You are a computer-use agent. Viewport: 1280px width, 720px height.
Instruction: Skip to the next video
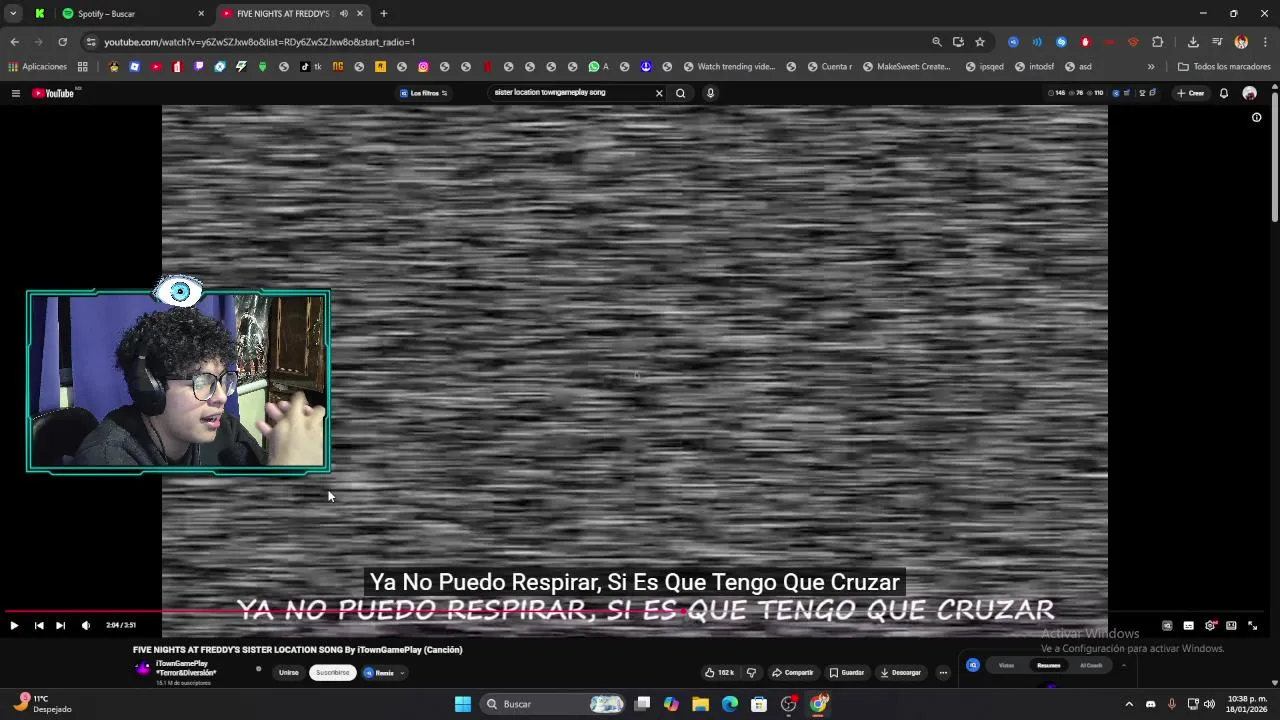[x=60, y=626]
